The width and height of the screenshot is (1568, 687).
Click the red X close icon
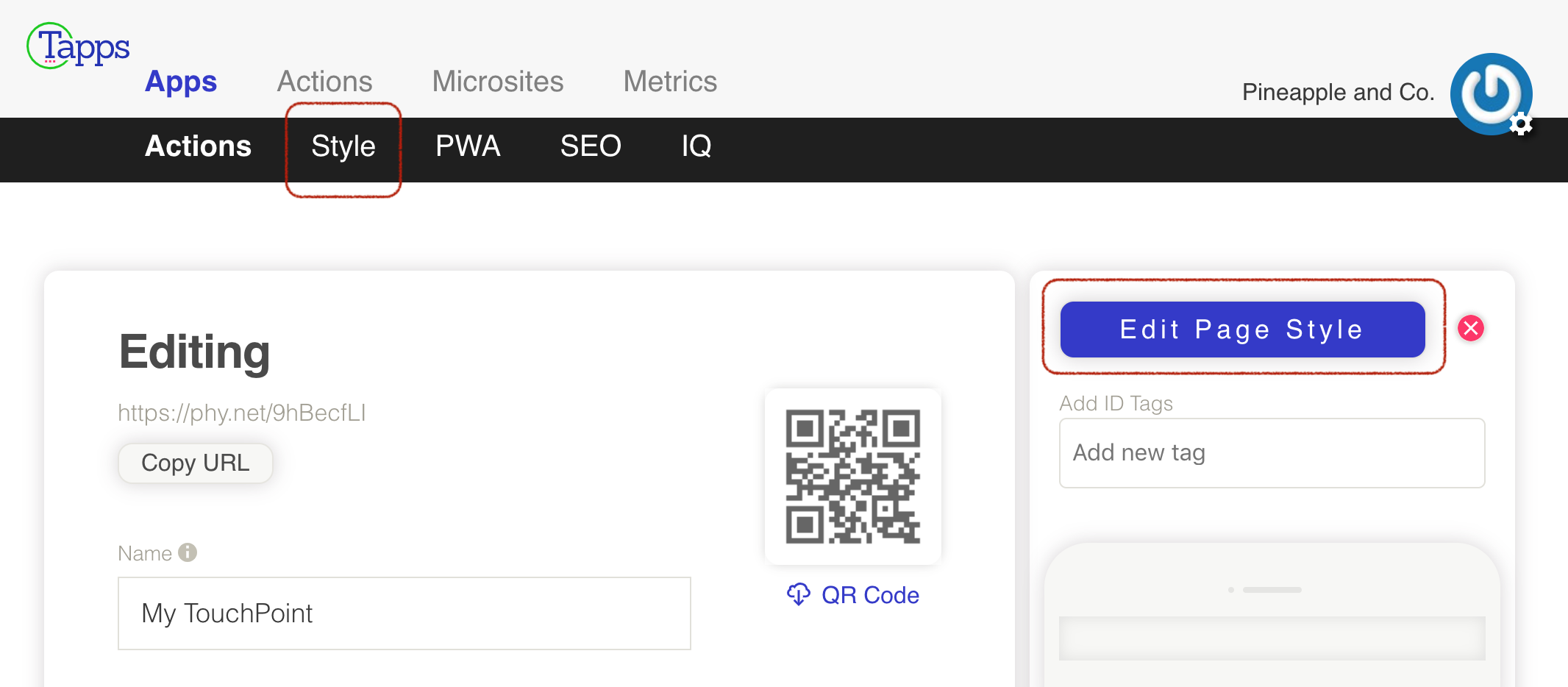[x=1471, y=328]
